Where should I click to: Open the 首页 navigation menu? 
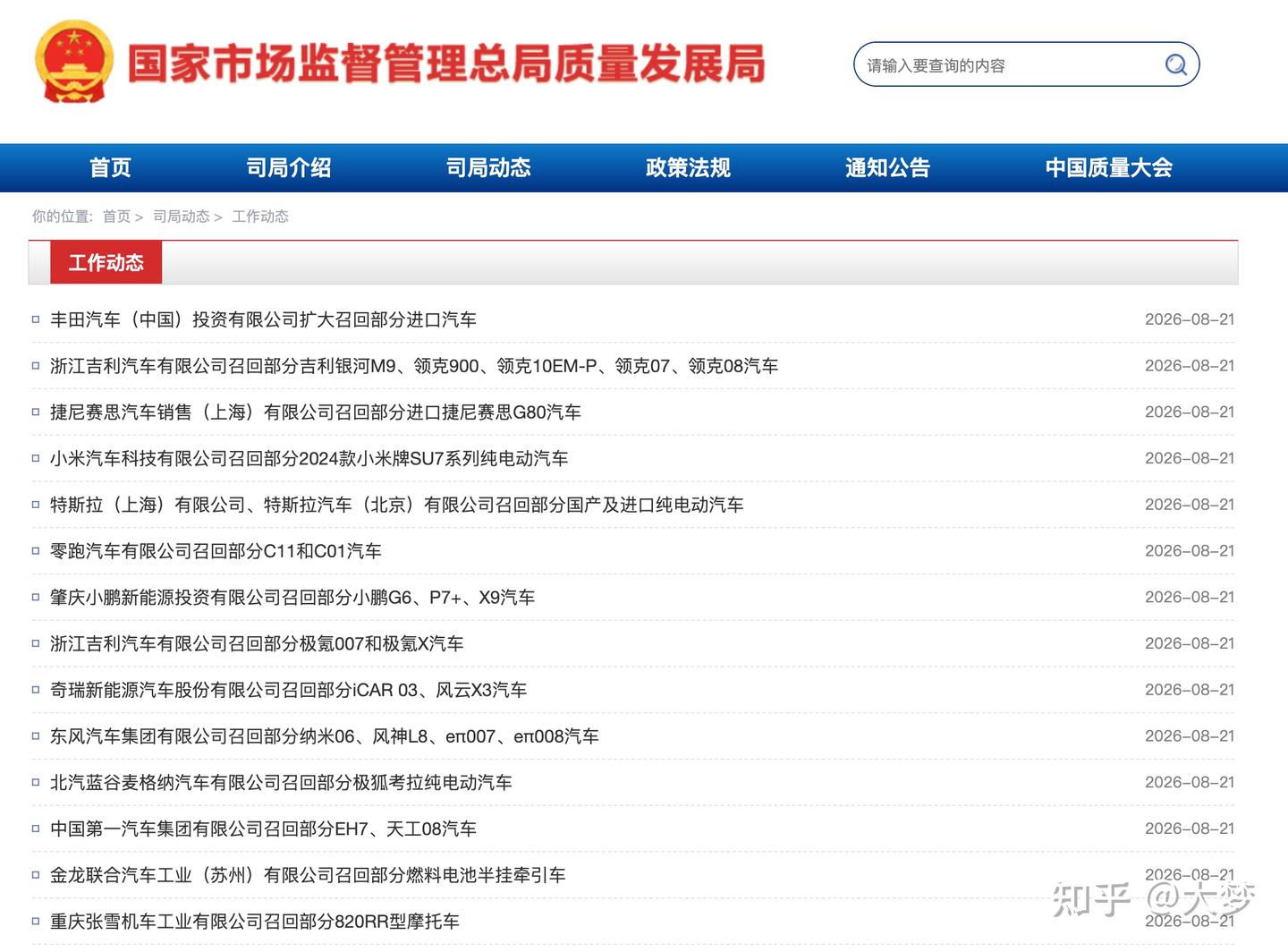pyautogui.click(x=110, y=167)
